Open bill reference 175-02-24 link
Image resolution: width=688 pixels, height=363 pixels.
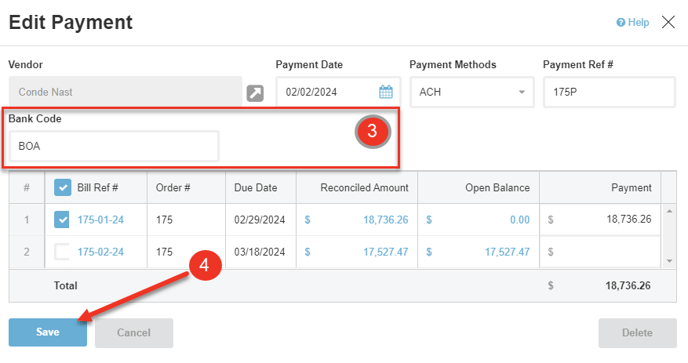point(100,252)
